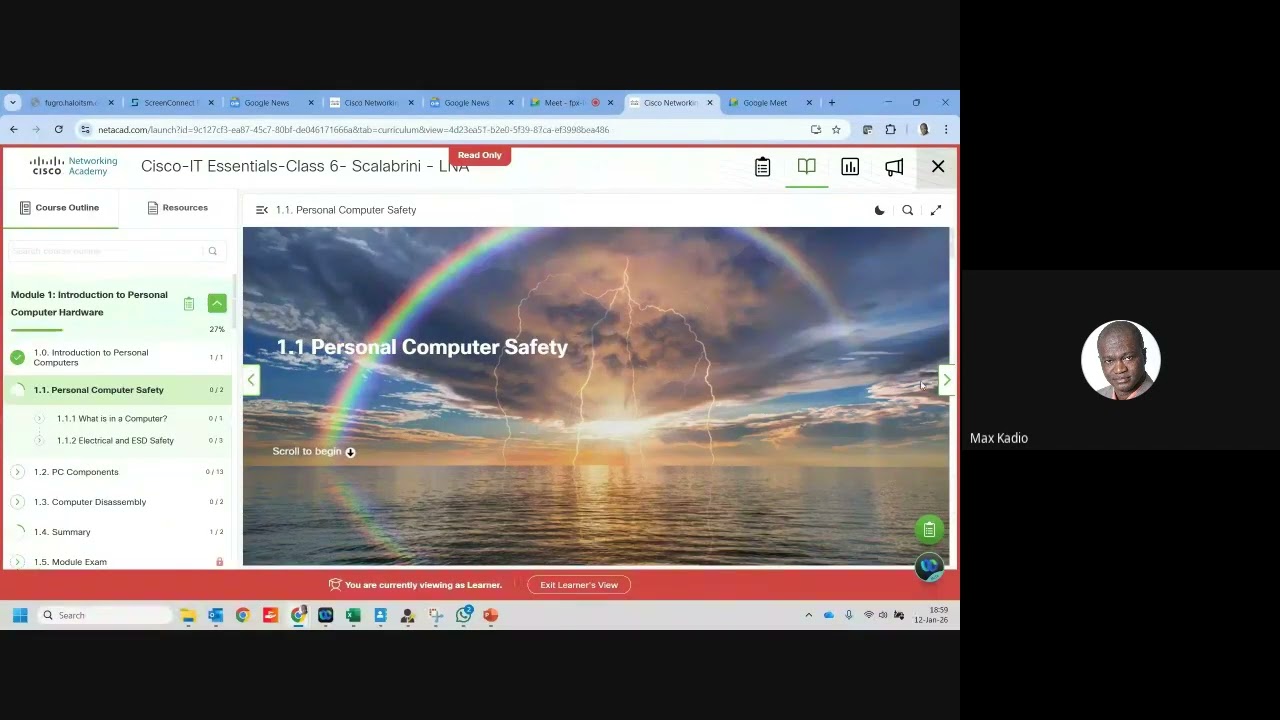Open the 1.4 Summary item

click(62, 532)
